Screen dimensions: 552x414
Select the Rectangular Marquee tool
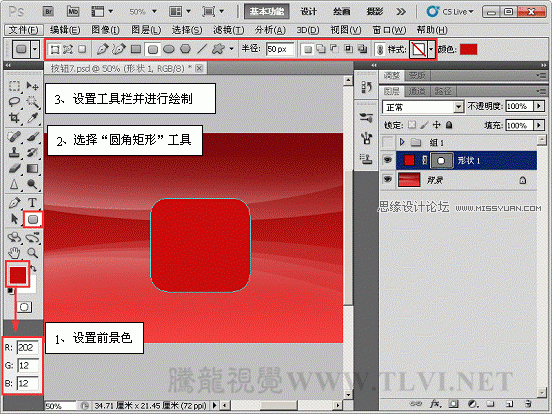[x=14, y=86]
